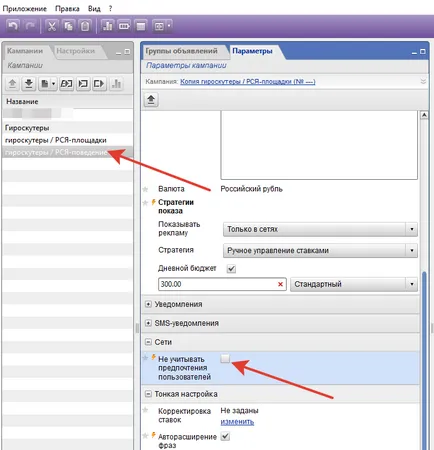
Task: Open the Стратегия dropdown
Action: pos(320,250)
